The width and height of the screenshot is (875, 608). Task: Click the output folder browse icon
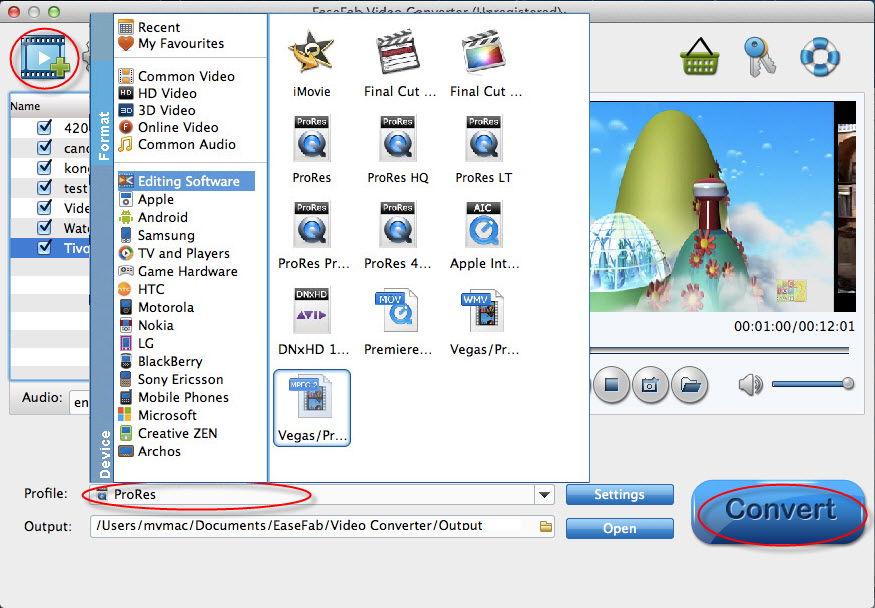point(546,526)
